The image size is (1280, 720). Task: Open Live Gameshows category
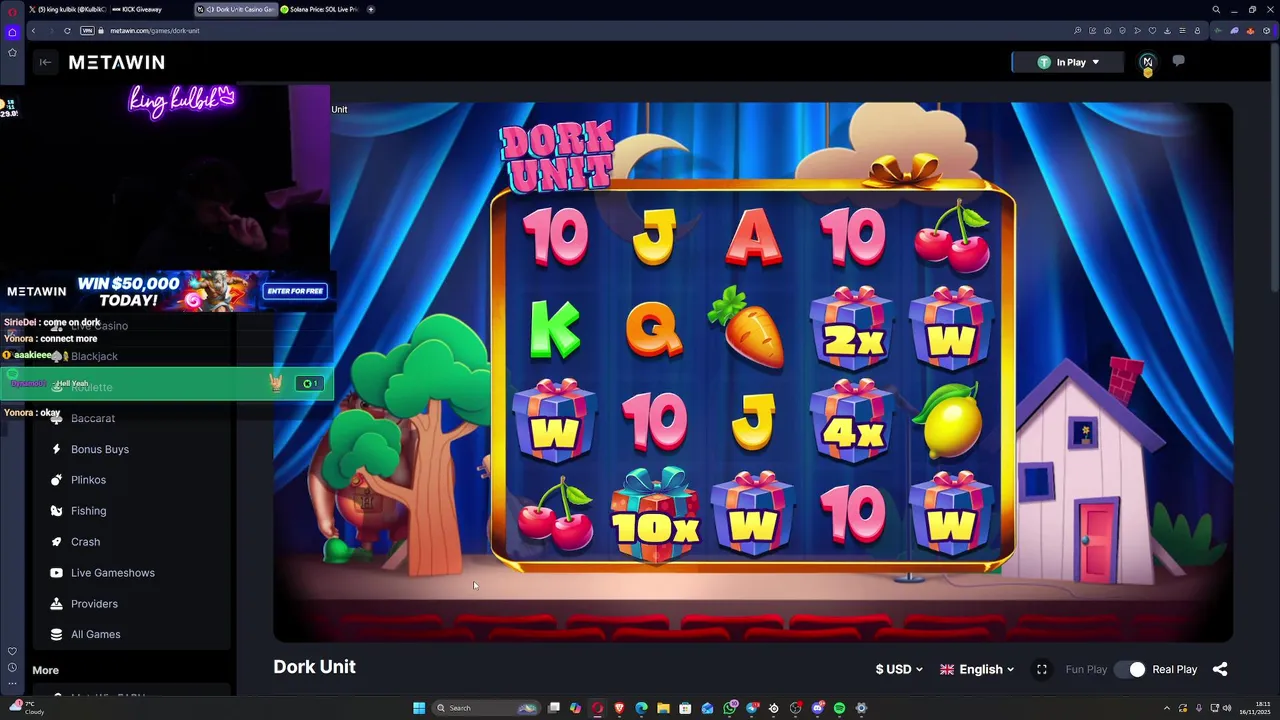[x=112, y=573]
